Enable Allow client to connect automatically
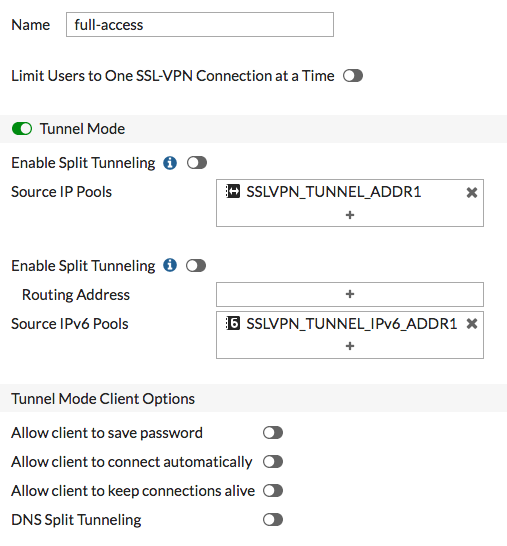Viewport: 507px width, 546px height. tap(273, 462)
